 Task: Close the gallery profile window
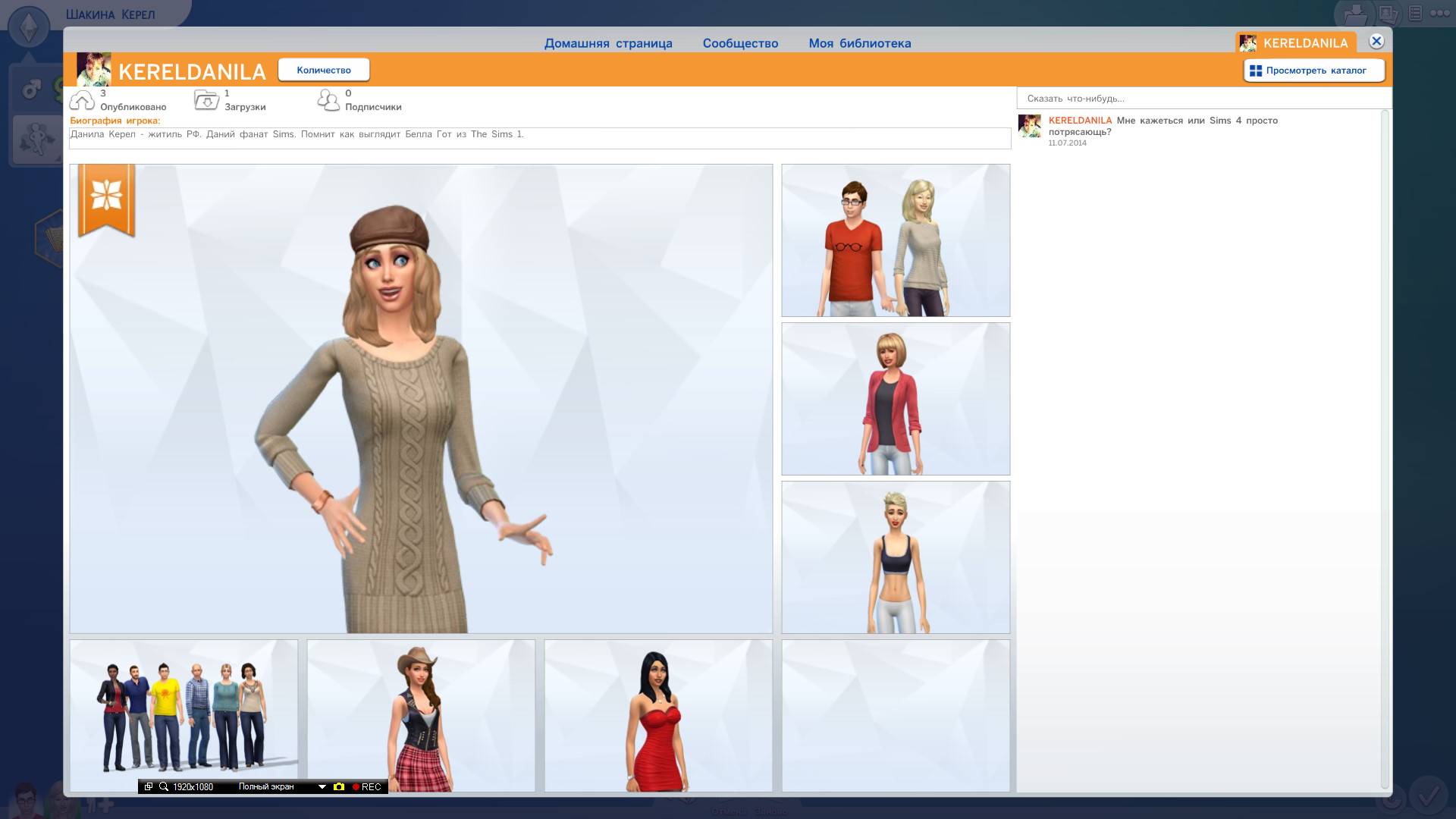click(1376, 42)
